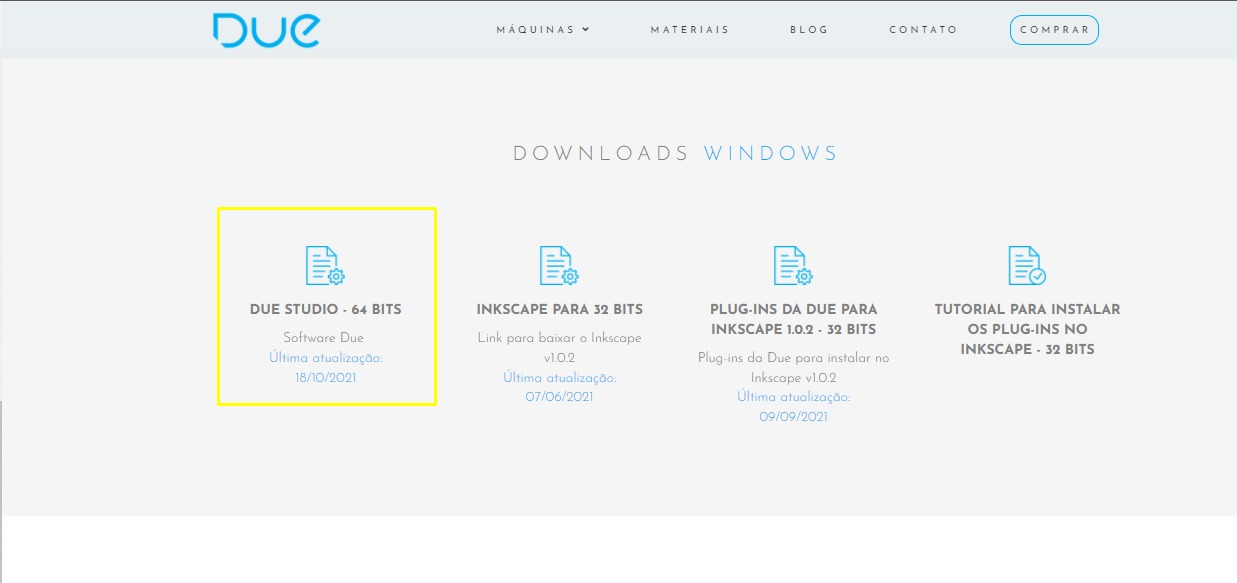Click the Comprar button
1237x583 pixels.
point(1054,30)
